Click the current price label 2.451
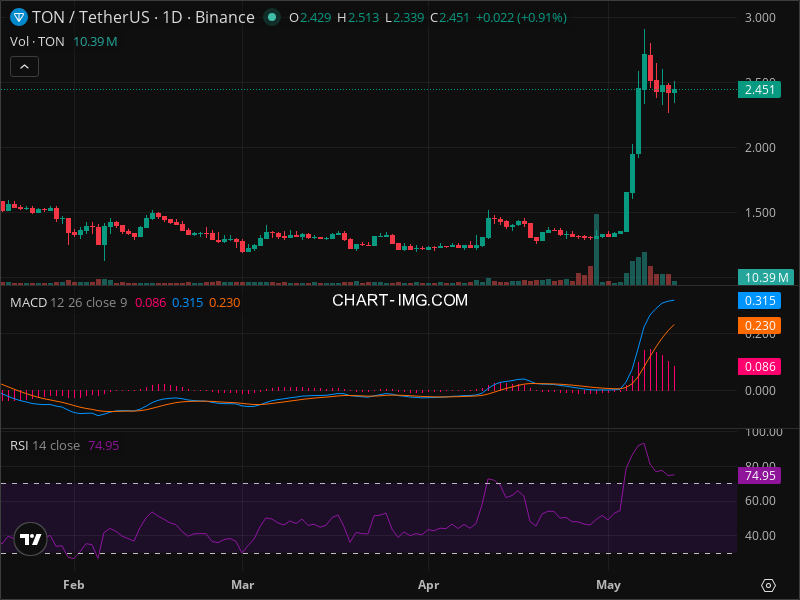Screen dimensions: 800x600 pos(759,90)
